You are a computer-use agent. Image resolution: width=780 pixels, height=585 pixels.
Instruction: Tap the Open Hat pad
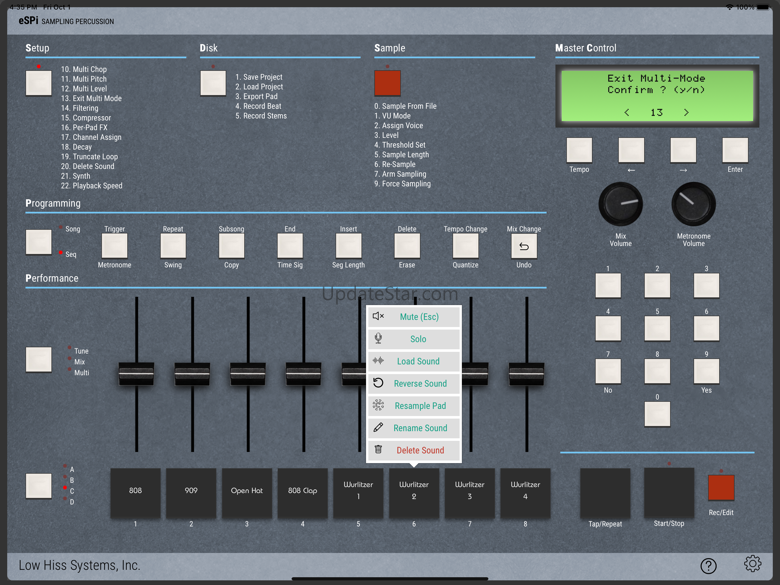click(247, 493)
